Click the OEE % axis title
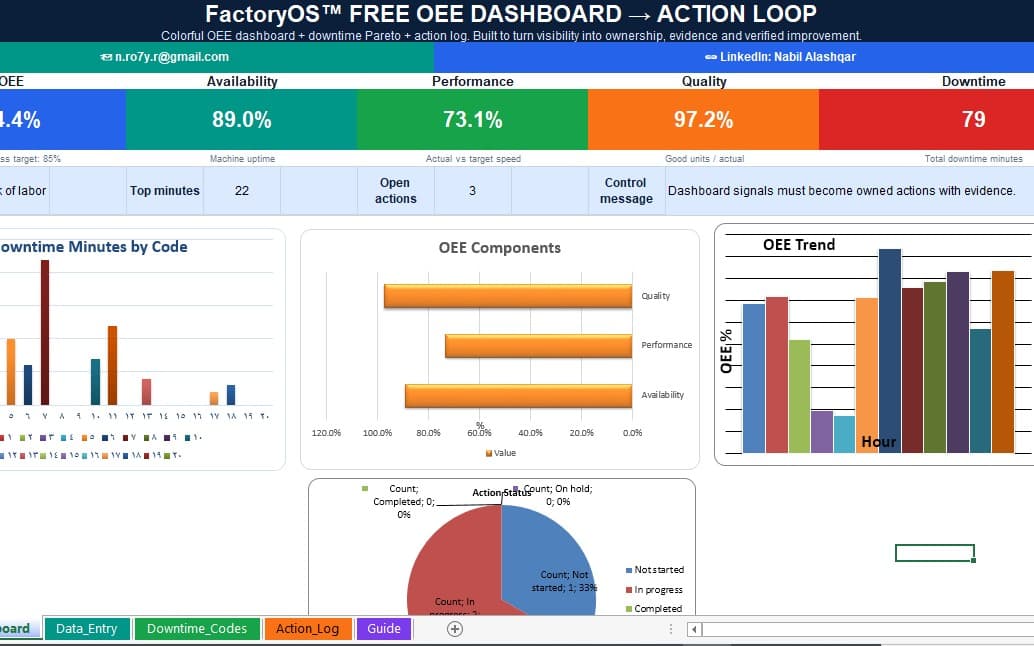 point(726,351)
